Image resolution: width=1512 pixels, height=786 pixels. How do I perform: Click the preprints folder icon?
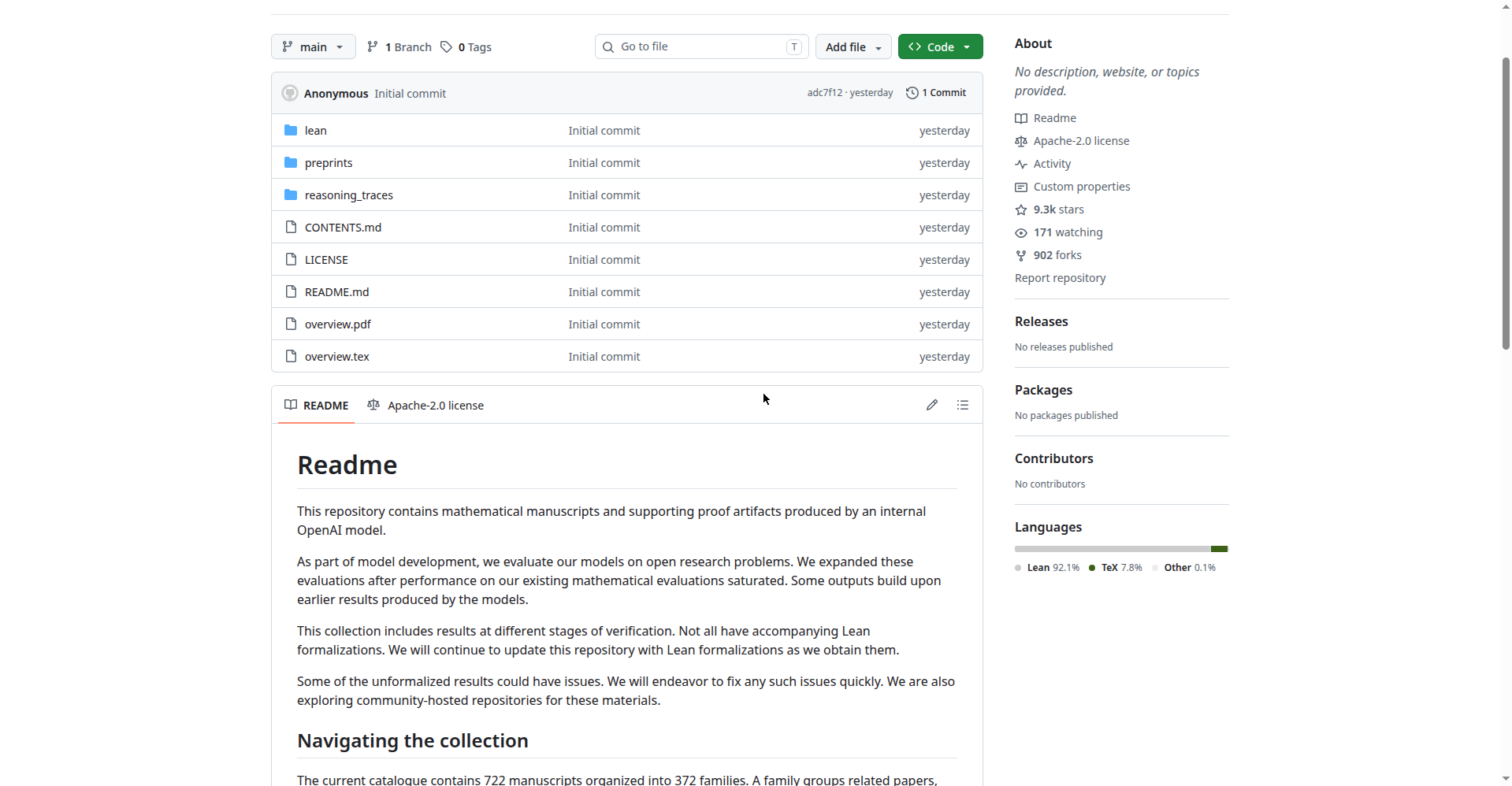coord(291,162)
